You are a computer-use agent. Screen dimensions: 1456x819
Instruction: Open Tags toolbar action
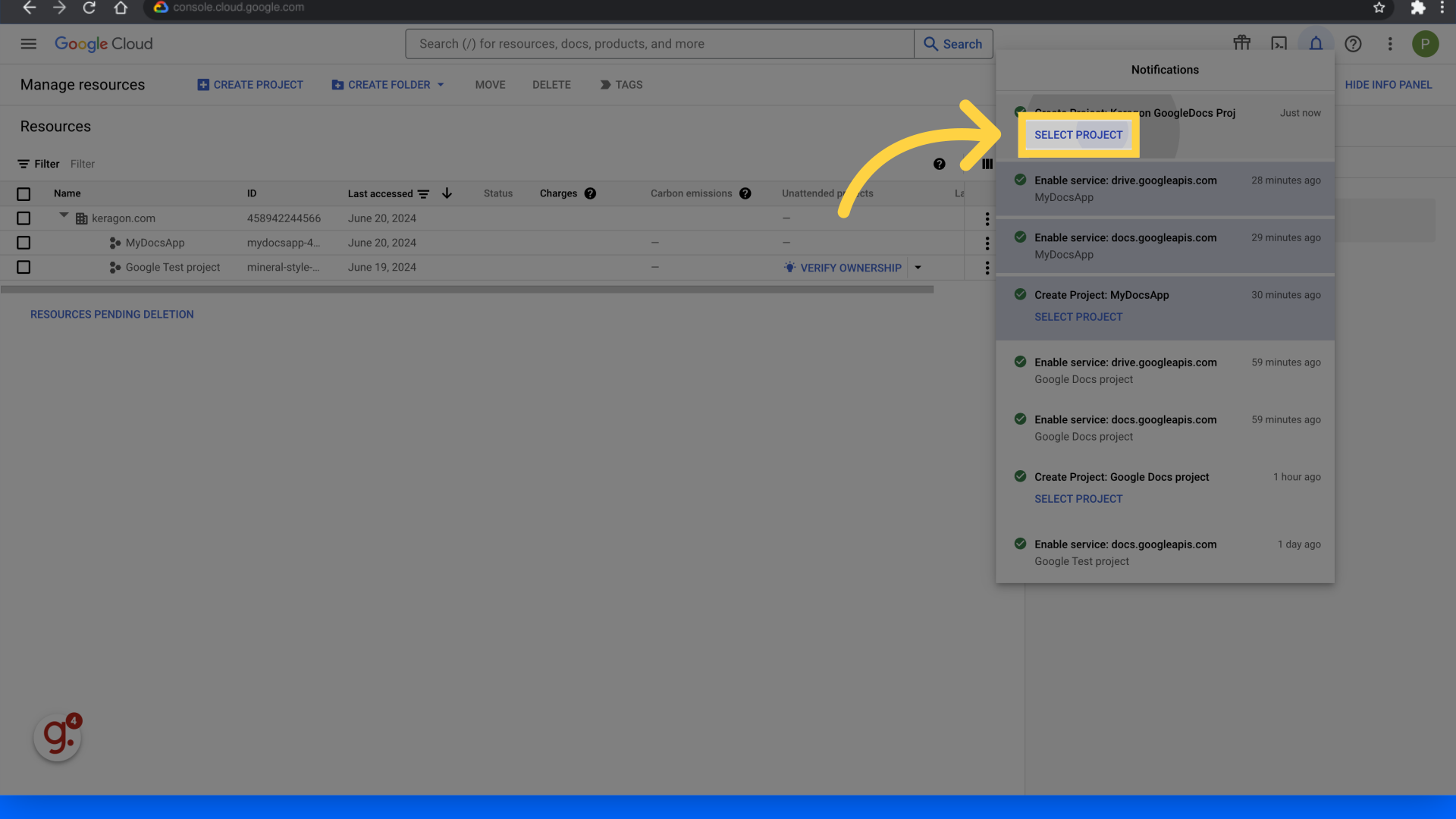pos(621,85)
